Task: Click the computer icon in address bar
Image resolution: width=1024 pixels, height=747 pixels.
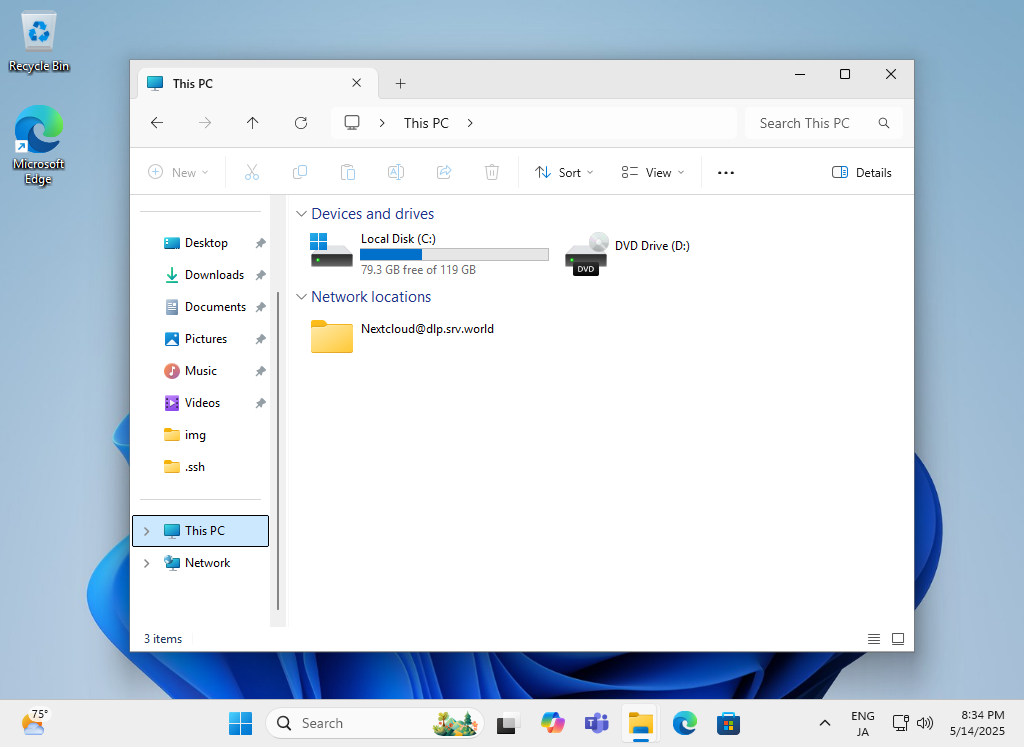Action: [x=352, y=123]
